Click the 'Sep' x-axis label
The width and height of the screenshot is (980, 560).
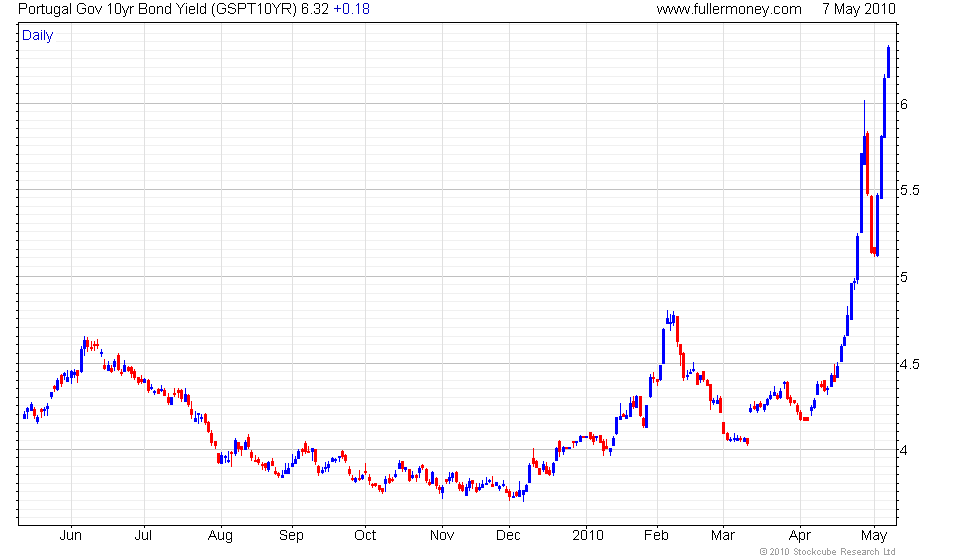coord(291,536)
